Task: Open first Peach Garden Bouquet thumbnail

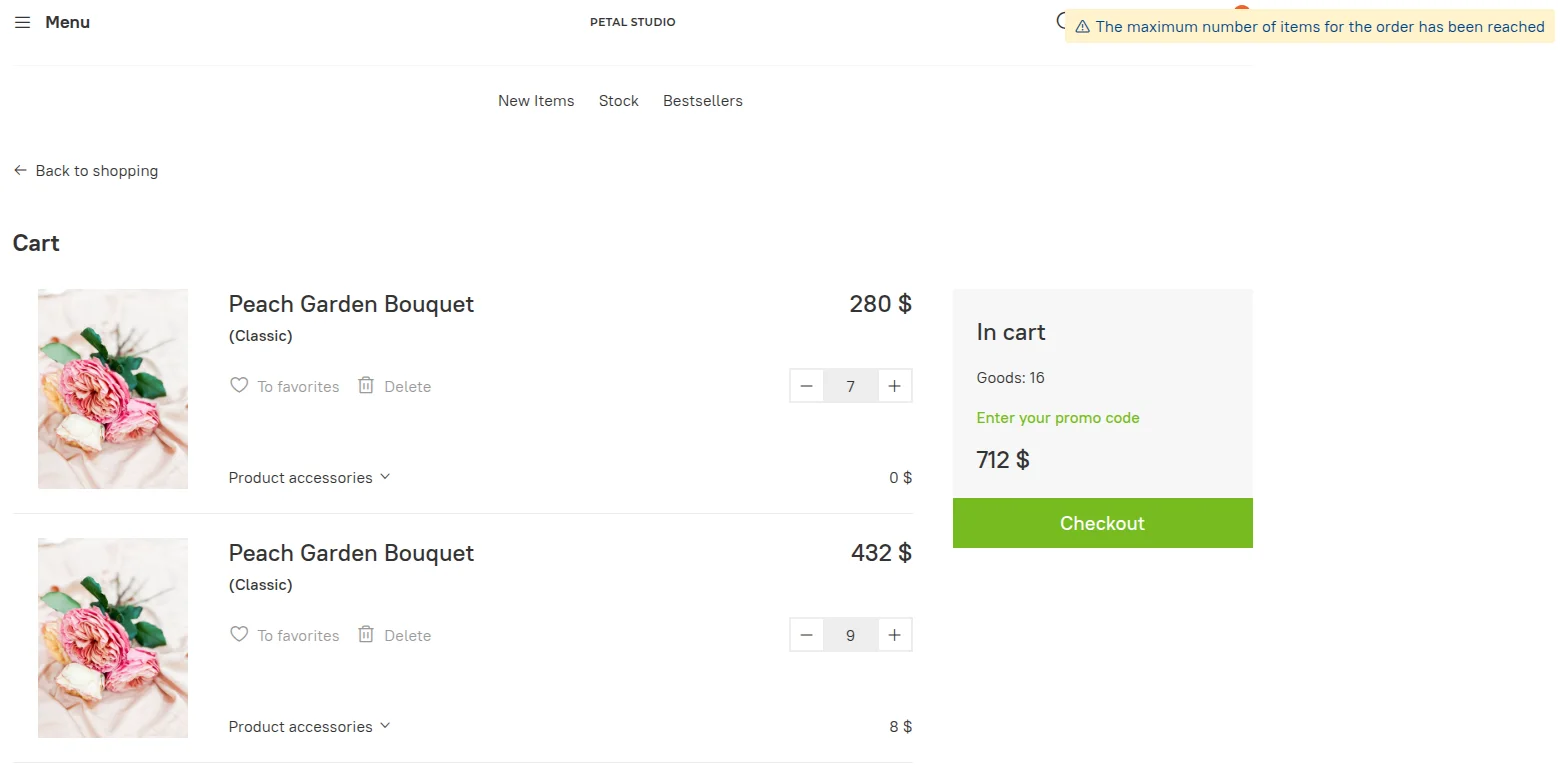Action: click(113, 389)
